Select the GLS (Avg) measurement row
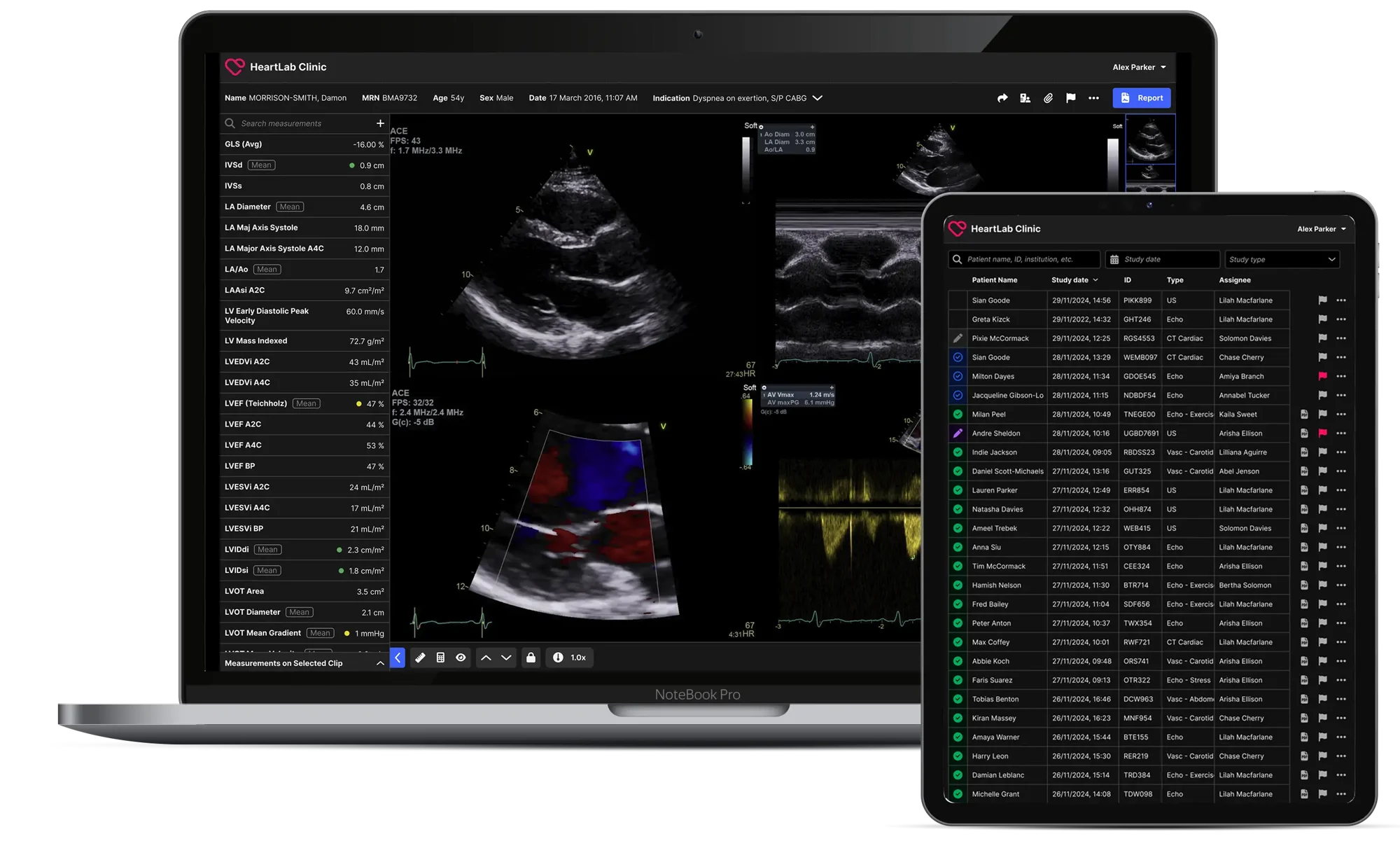This screenshot has height=846, width=1400. pos(304,144)
